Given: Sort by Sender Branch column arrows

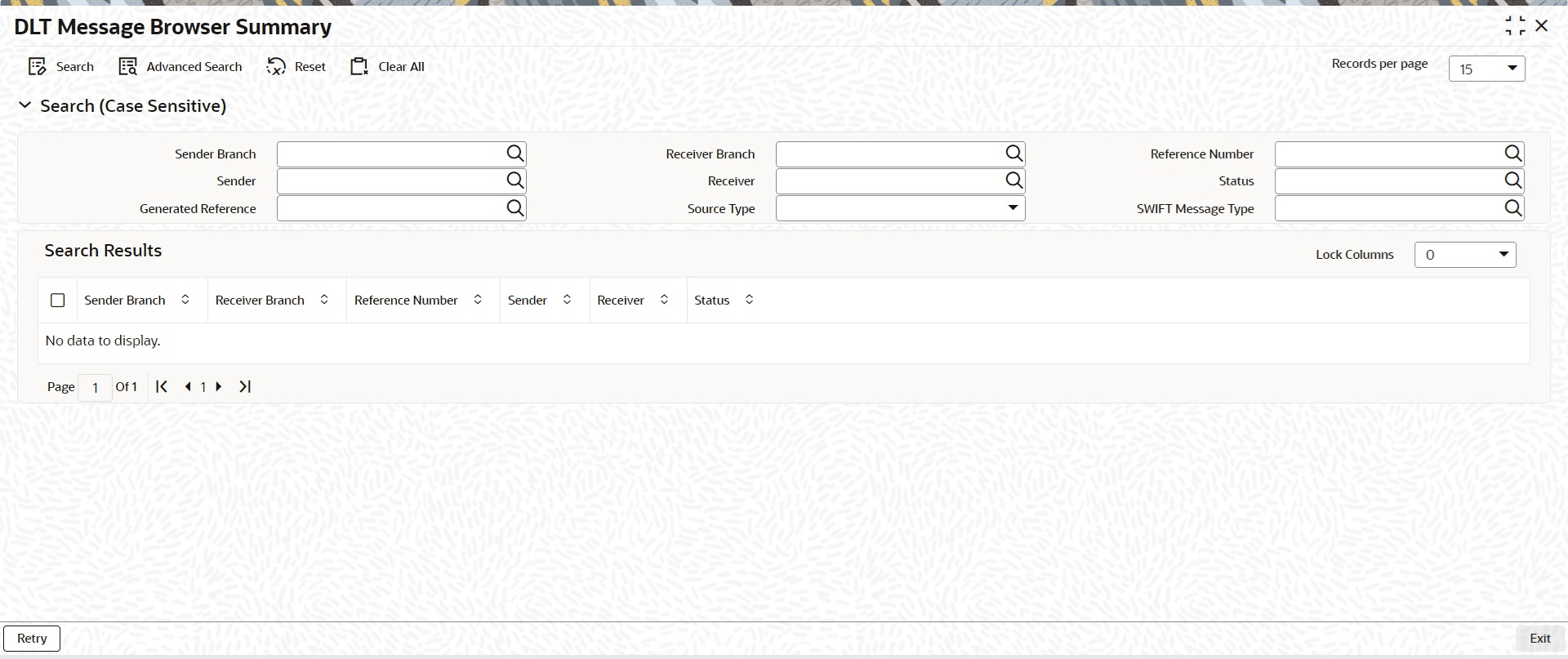Looking at the screenshot, I should 185,300.
